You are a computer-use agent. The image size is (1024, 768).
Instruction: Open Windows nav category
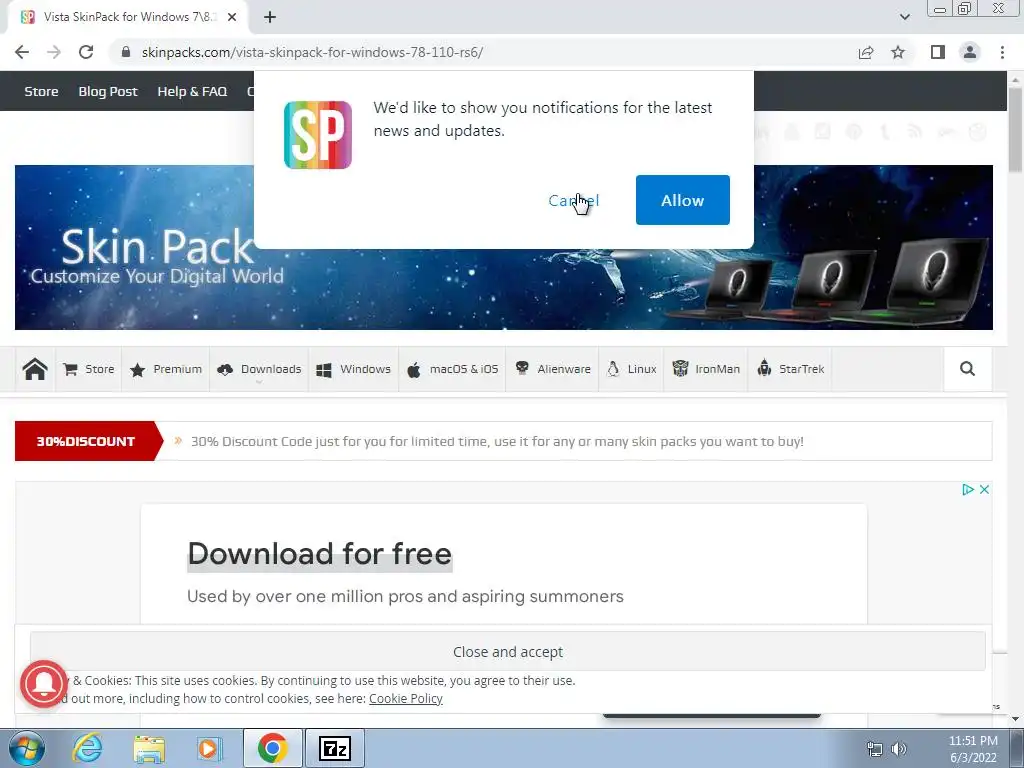(353, 369)
